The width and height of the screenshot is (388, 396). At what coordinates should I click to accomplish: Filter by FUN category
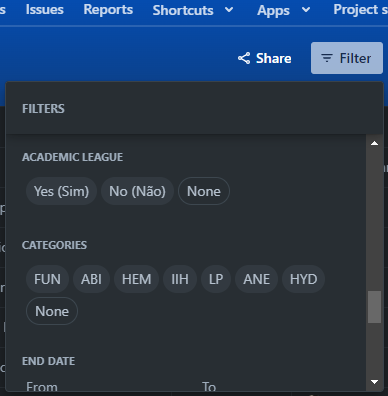pyautogui.click(x=47, y=279)
